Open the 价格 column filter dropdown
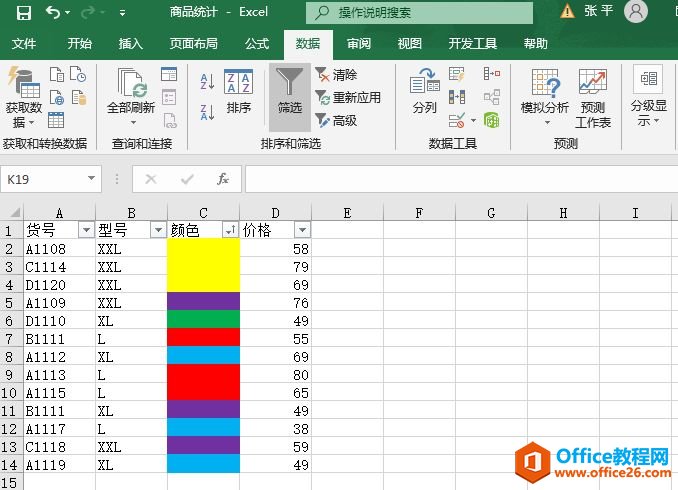This screenshot has width=678, height=490. 303,230
